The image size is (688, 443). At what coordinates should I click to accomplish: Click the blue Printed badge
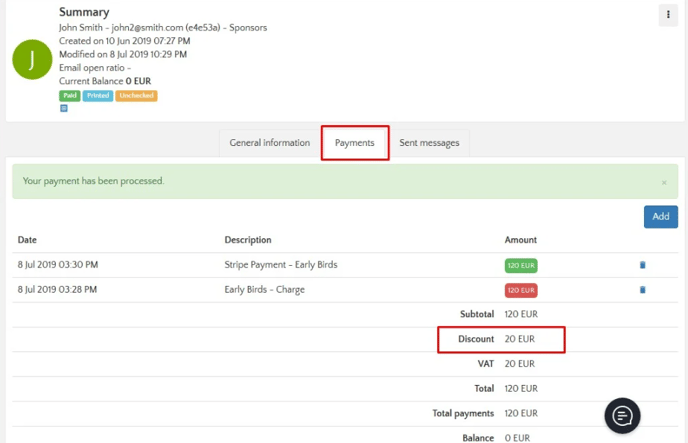tap(97, 96)
